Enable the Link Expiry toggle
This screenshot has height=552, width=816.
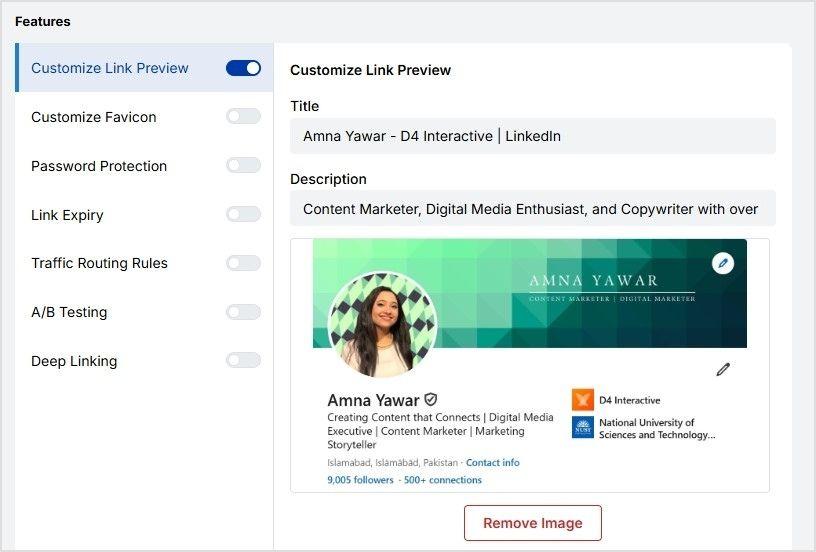pyautogui.click(x=243, y=214)
